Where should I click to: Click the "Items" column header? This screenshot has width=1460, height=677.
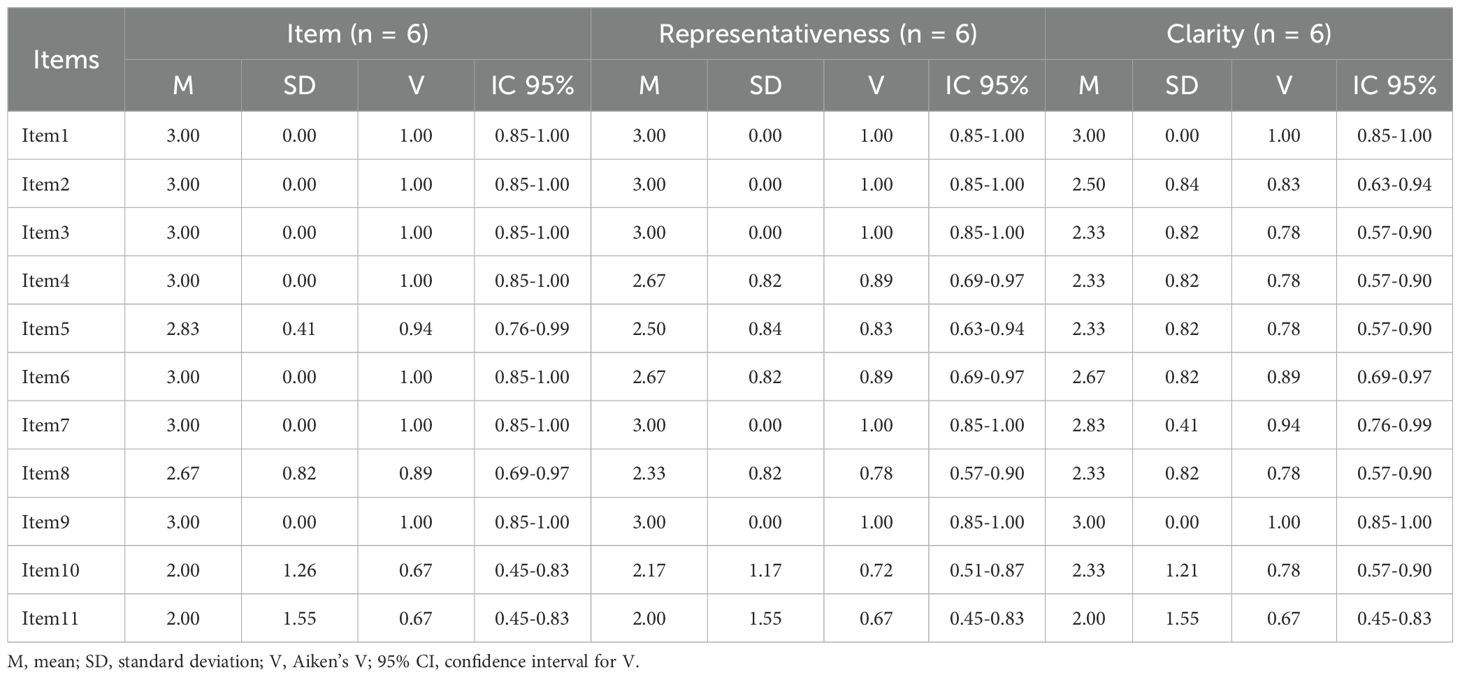pos(67,59)
